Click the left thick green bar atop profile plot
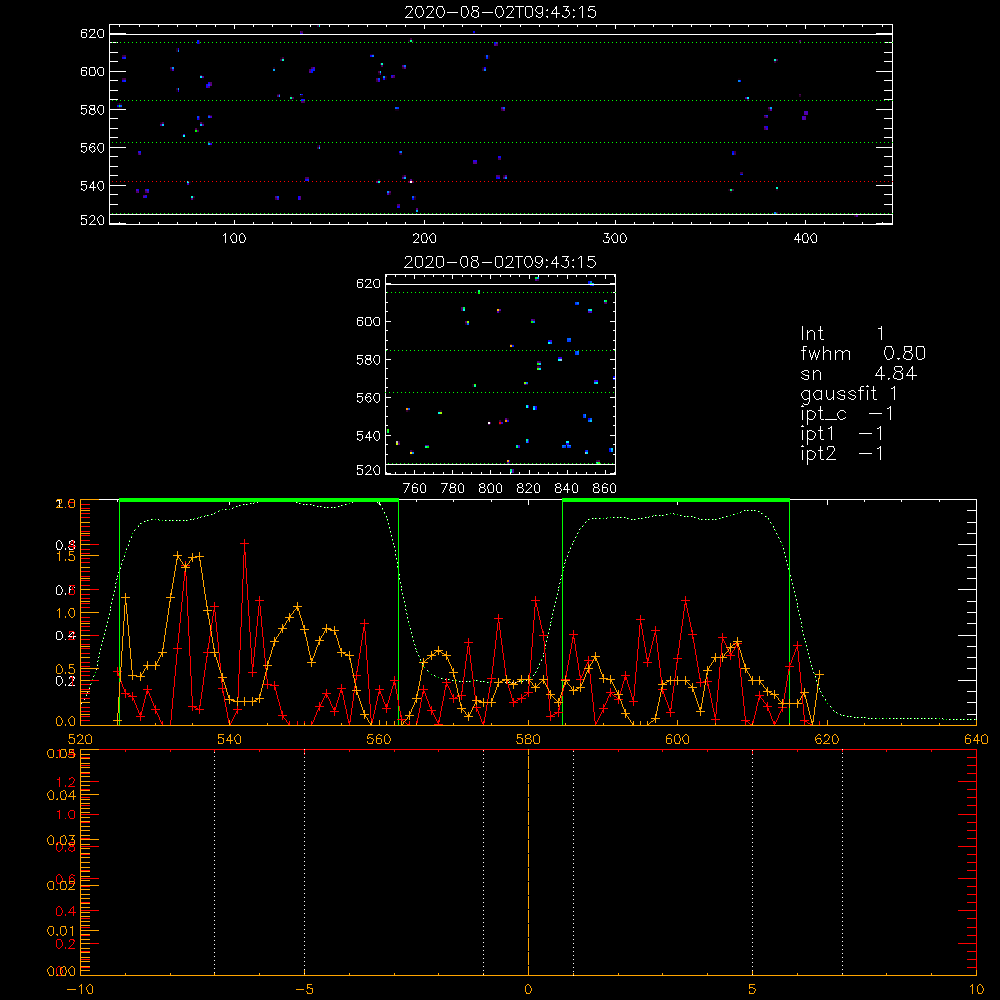 [259, 500]
